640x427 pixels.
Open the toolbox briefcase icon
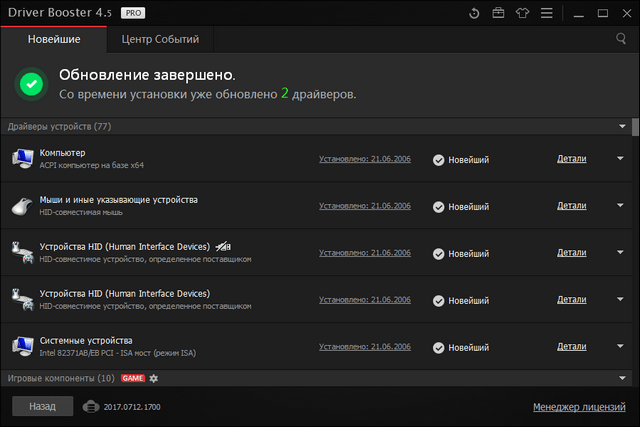point(497,13)
